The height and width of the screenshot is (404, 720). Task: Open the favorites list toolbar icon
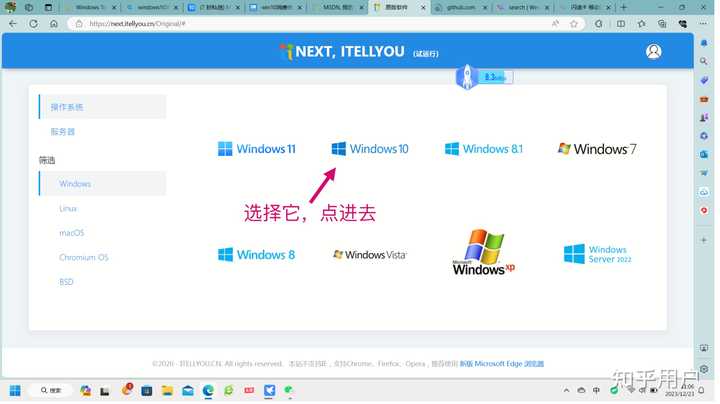pos(641,23)
